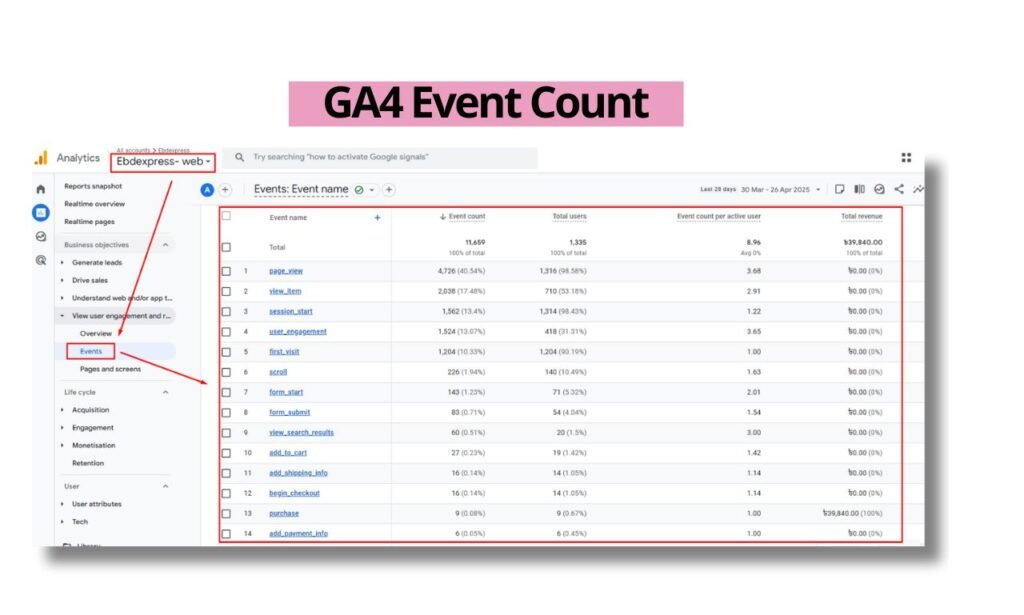Select Events in the sidebar
Viewport: 1024px width, 615px height.
coord(91,351)
